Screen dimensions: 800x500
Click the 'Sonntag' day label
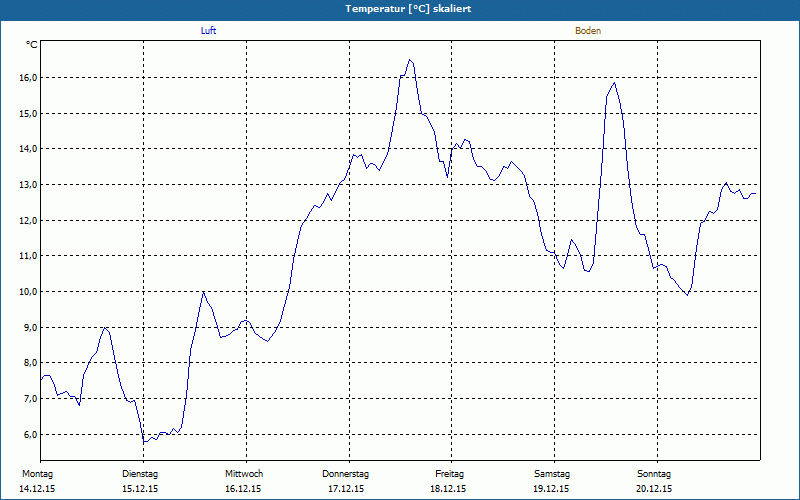[654, 473]
